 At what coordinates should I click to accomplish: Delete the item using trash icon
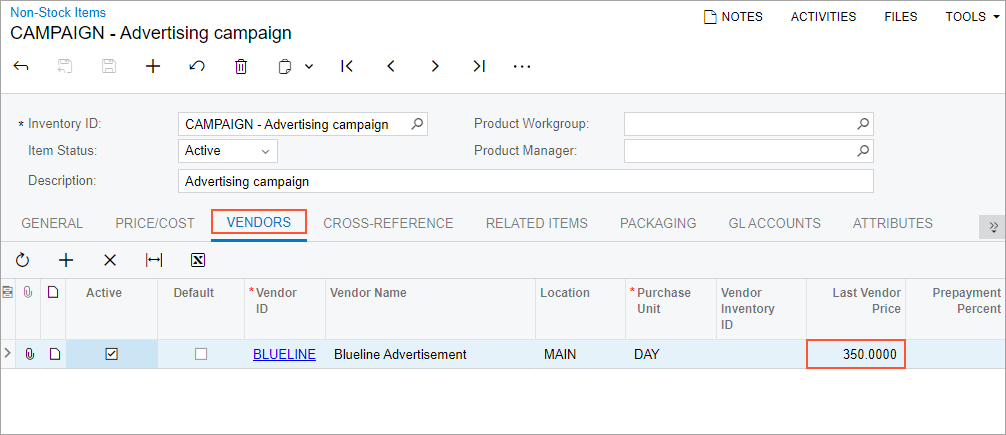click(x=241, y=66)
